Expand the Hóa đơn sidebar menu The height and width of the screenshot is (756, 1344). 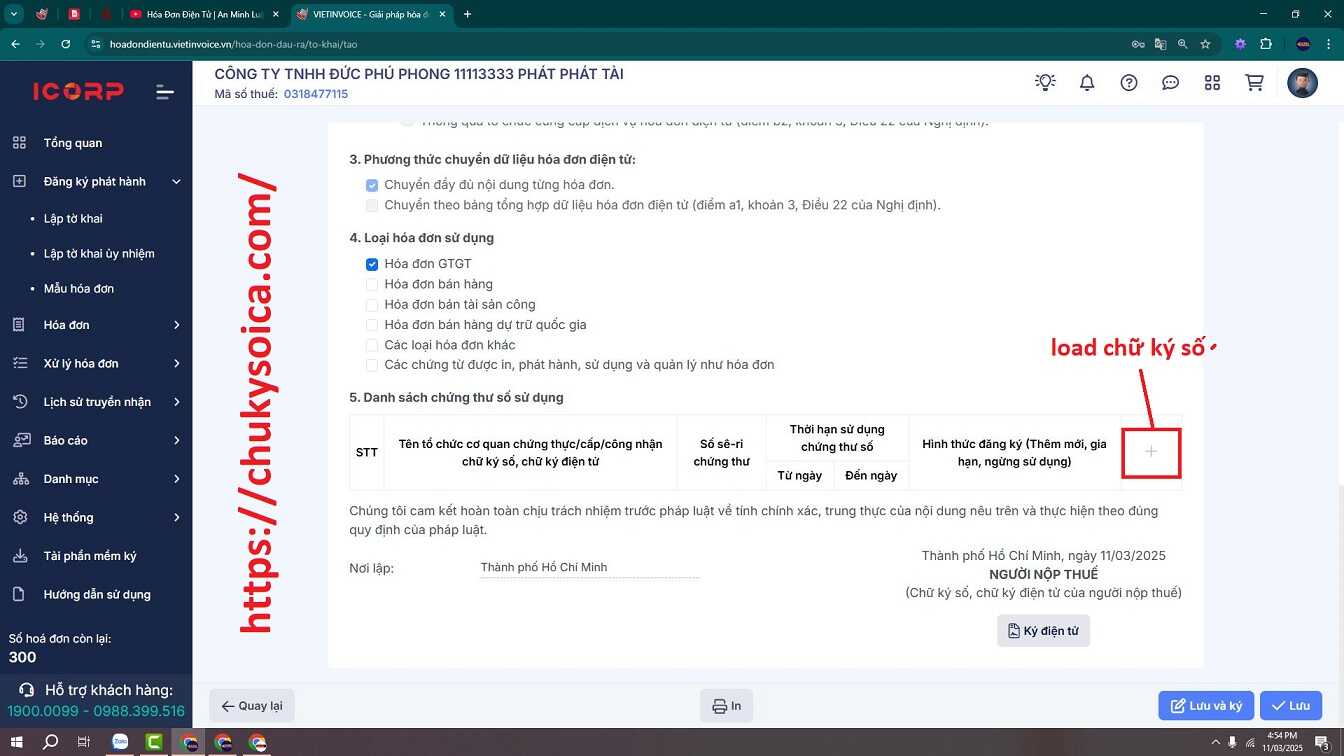pos(96,325)
